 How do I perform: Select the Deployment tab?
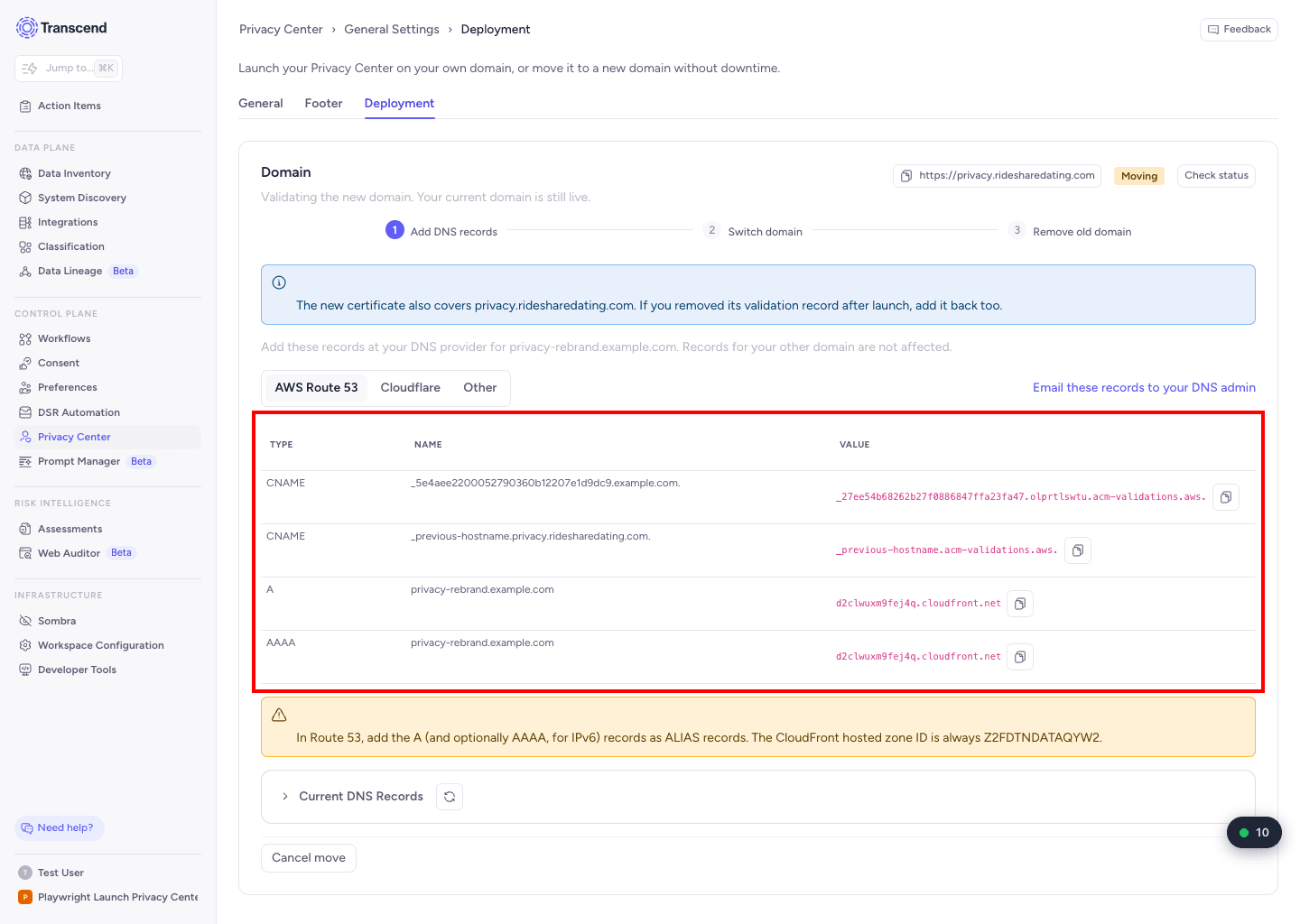pyautogui.click(x=399, y=104)
